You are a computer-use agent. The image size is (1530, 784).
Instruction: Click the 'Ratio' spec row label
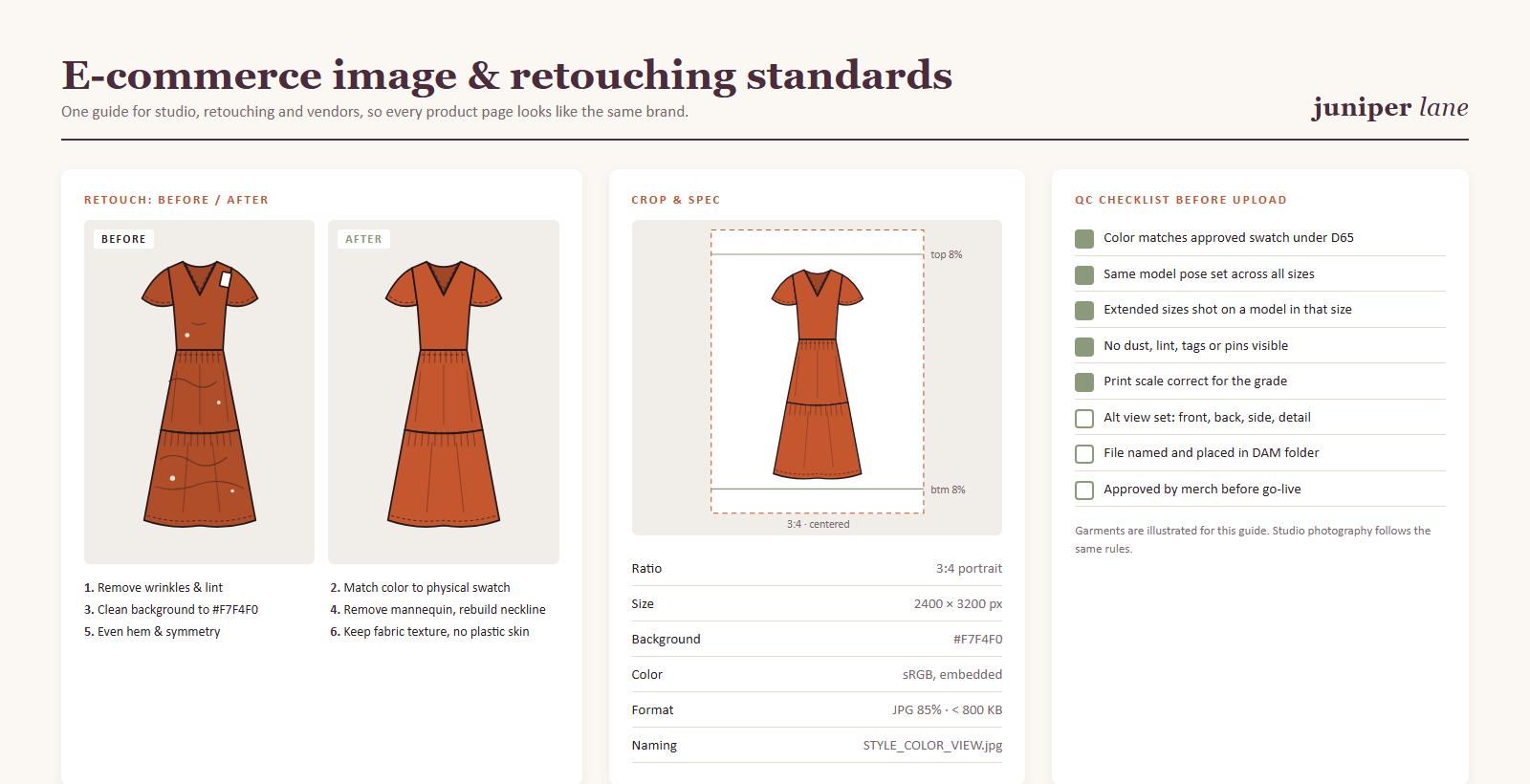click(646, 569)
